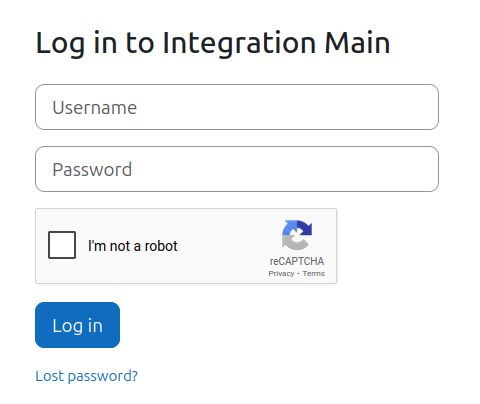Click the dash between Privacy and Terms
The height and width of the screenshot is (404, 480).
click(298, 274)
